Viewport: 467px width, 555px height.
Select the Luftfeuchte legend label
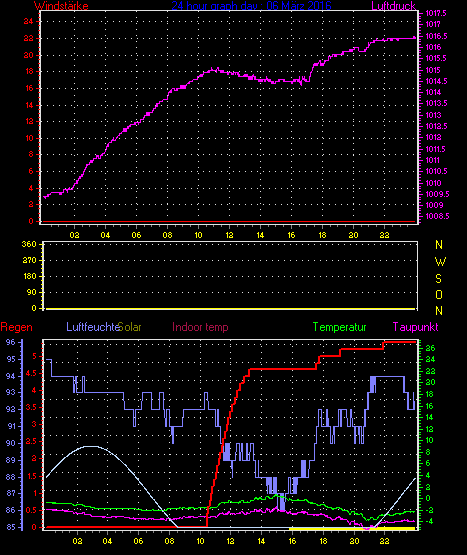(93, 327)
